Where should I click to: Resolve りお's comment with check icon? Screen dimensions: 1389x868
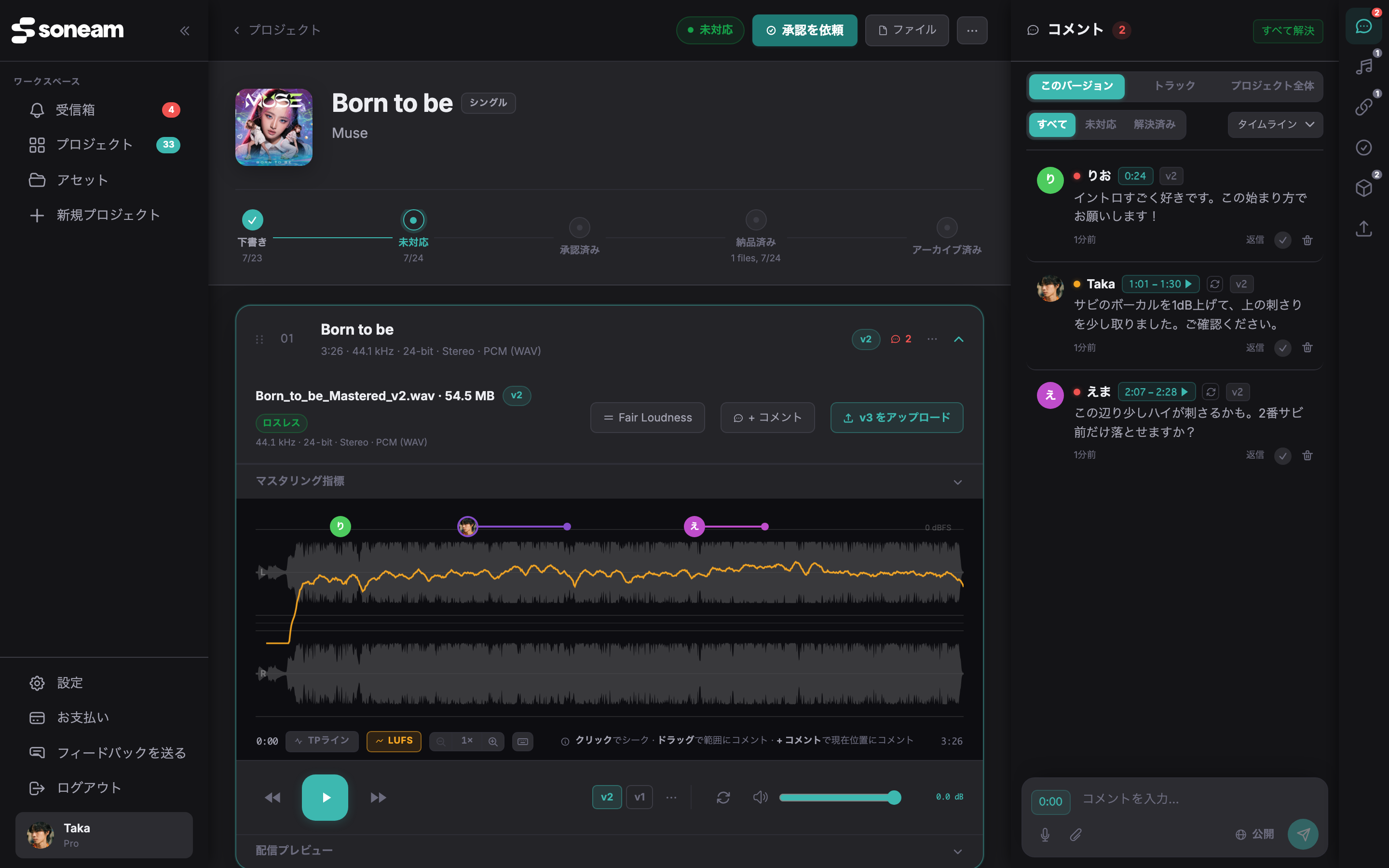point(1283,240)
